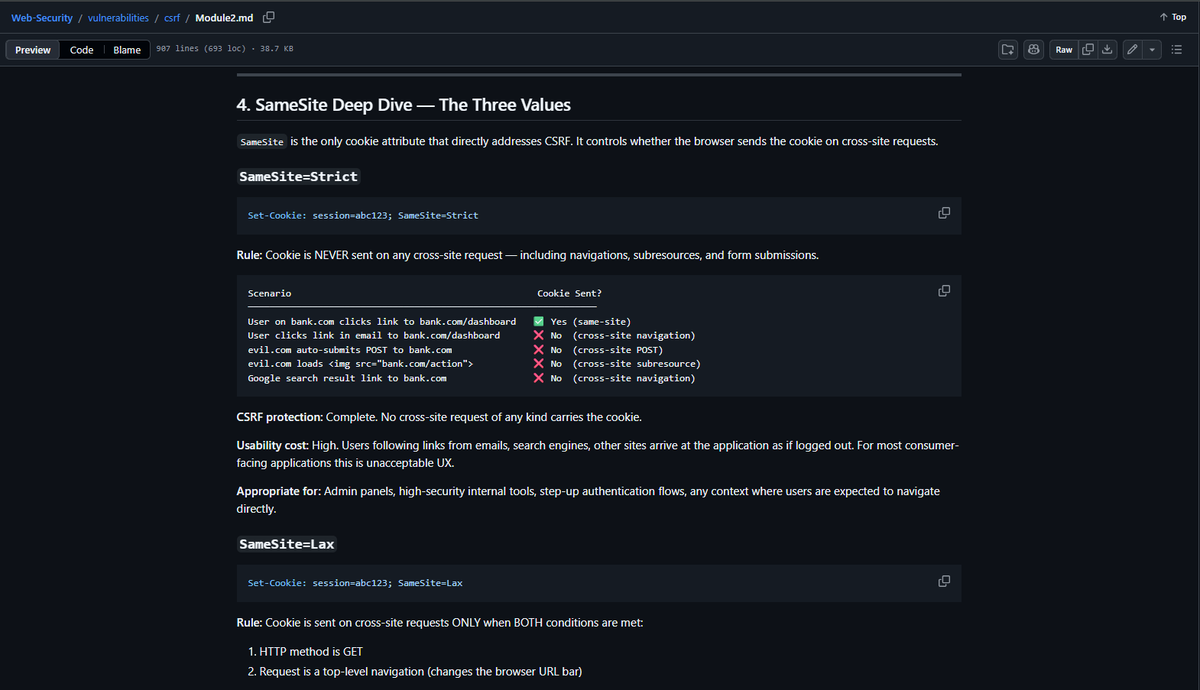Image resolution: width=1200 pixels, height=690 pixels.
Task: Click the inline SameSite code tag
Action: click(x=262, y=142)
